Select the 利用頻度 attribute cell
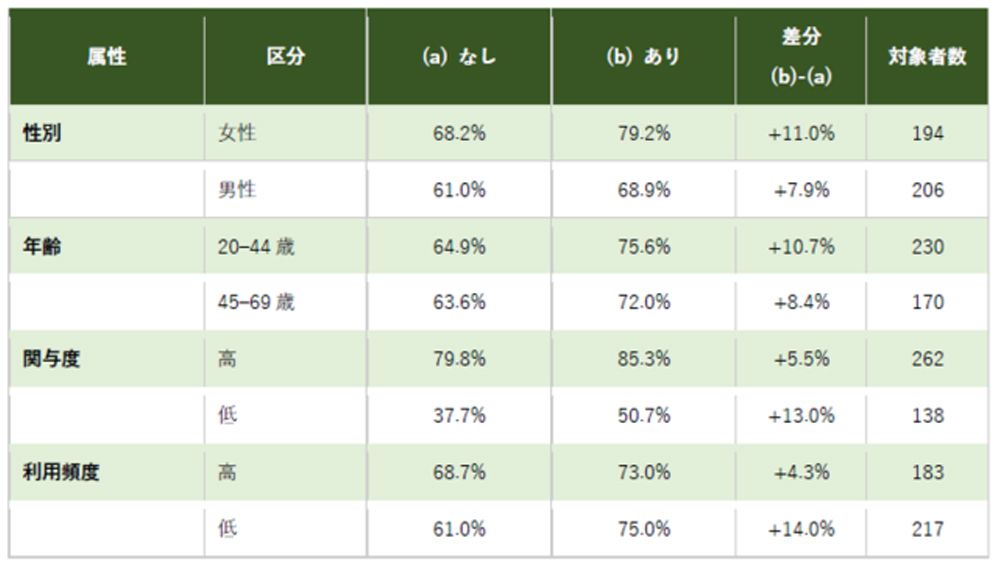Viewport: 998px width, 568px height. (61, 472)
